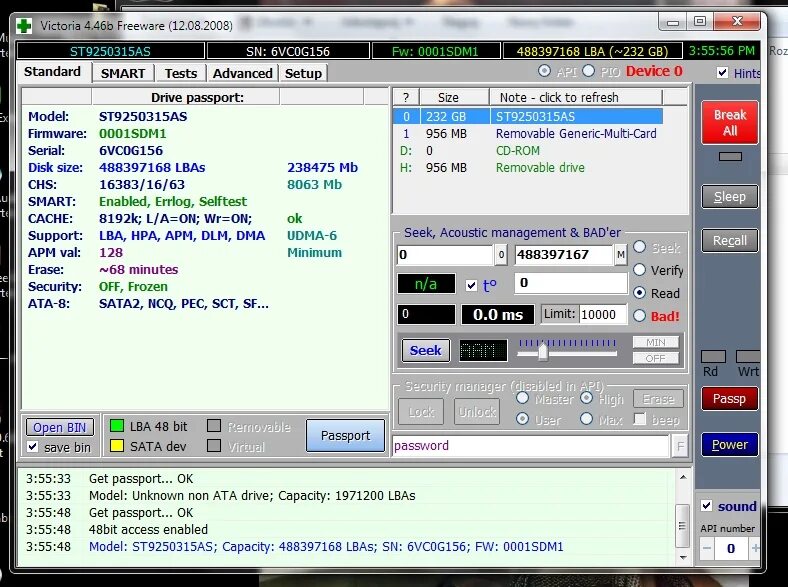The image size is (788, 587).
Task: Increase API number with plus button
Action: (x=754, y=548)
